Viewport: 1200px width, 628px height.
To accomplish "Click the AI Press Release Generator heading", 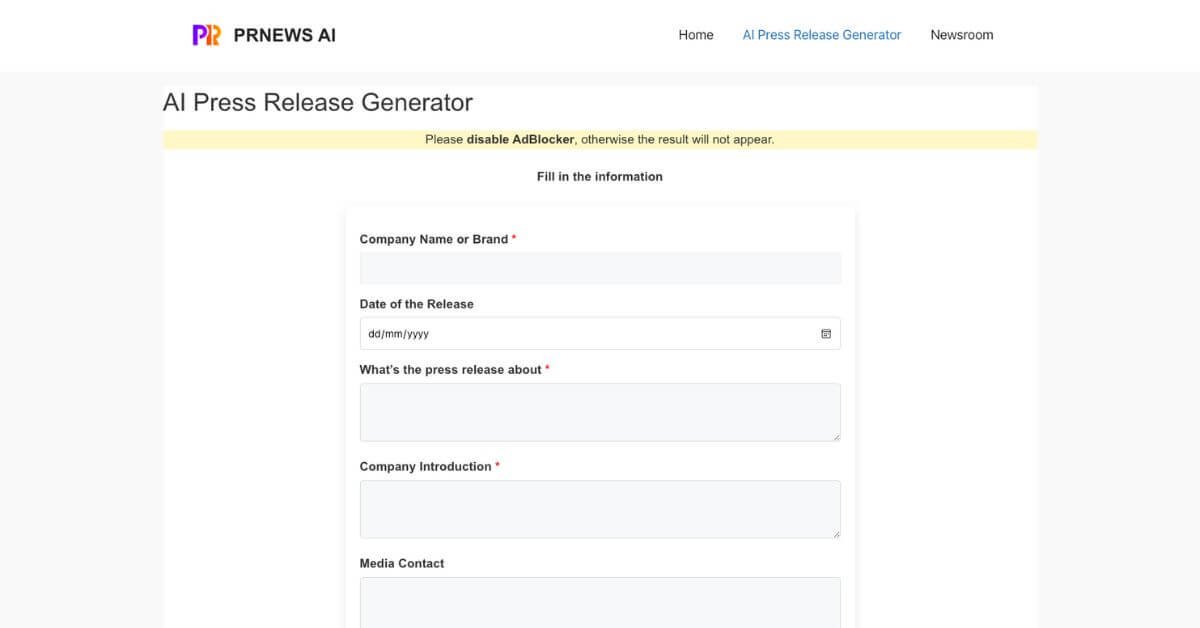I will click(x=318, y=103).
